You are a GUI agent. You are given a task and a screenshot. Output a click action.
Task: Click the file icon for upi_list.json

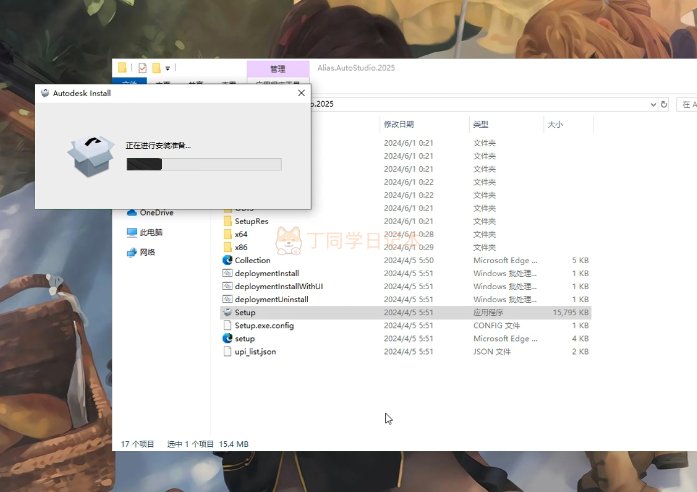pos(227,352)
